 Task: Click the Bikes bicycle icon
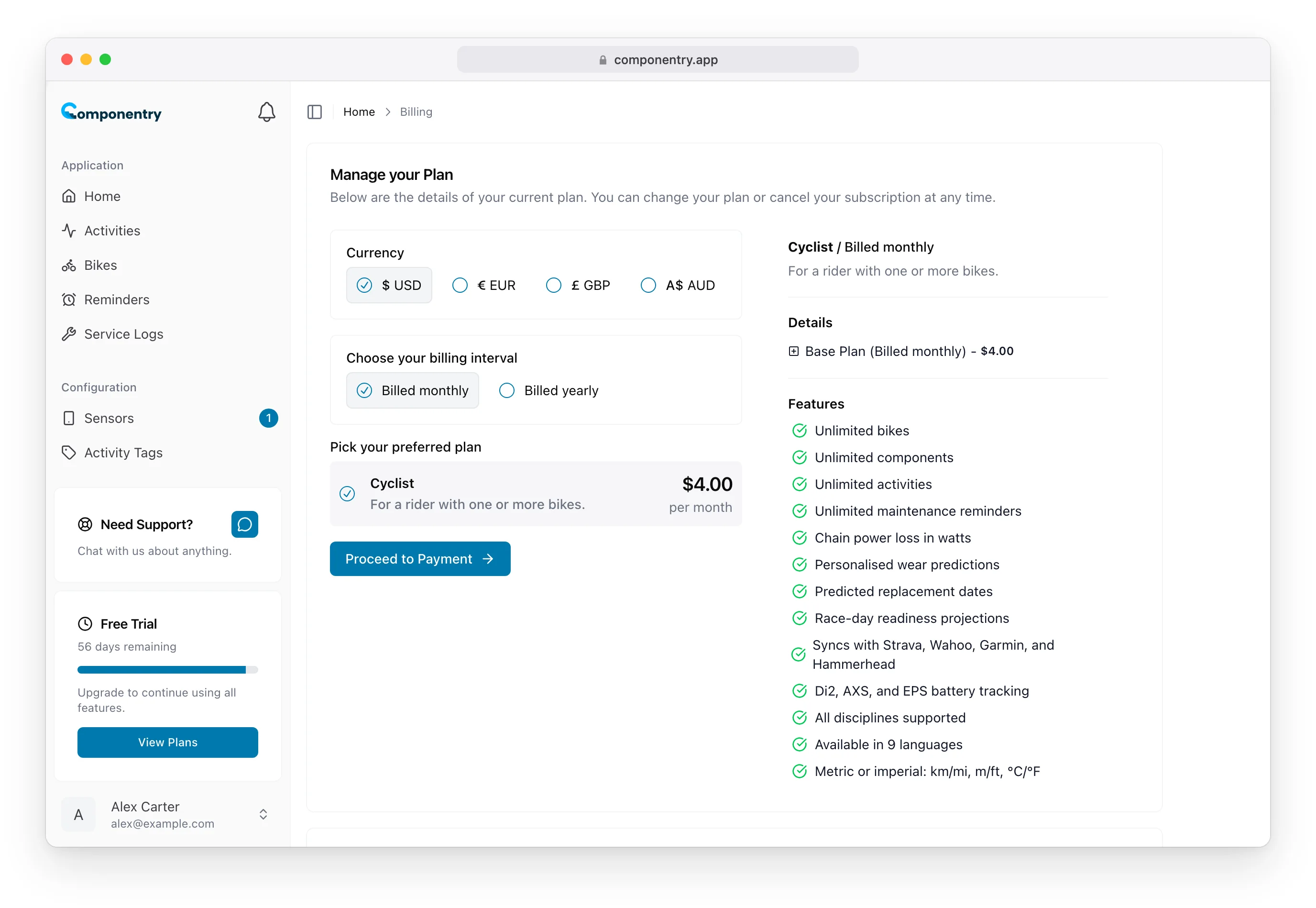click(69, 266)
